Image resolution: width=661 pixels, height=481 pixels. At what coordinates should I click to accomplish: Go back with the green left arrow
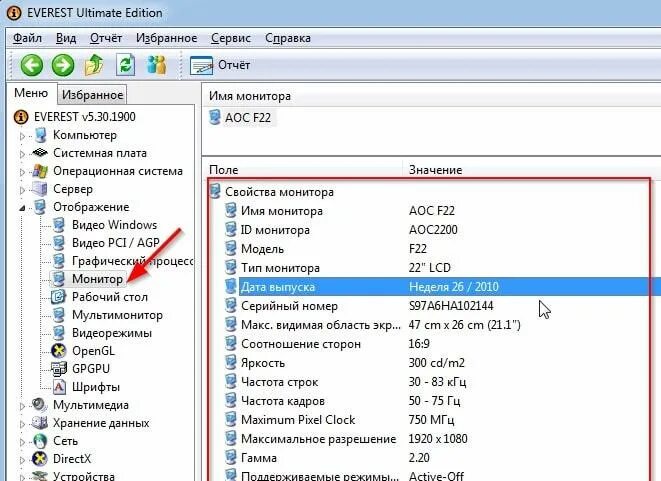[x=32, y=65]
